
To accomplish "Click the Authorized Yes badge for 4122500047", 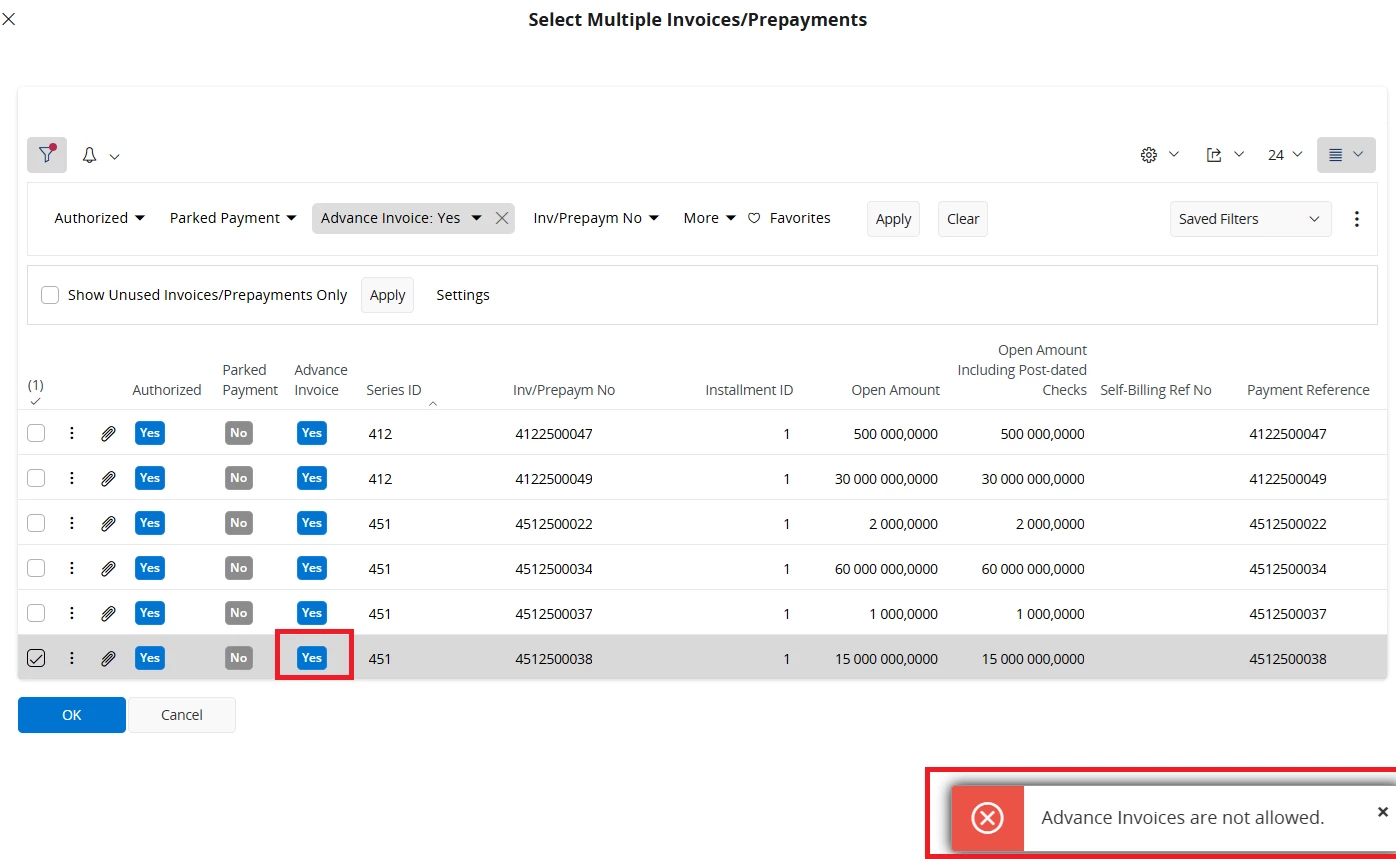I will (x=150, y=433).
